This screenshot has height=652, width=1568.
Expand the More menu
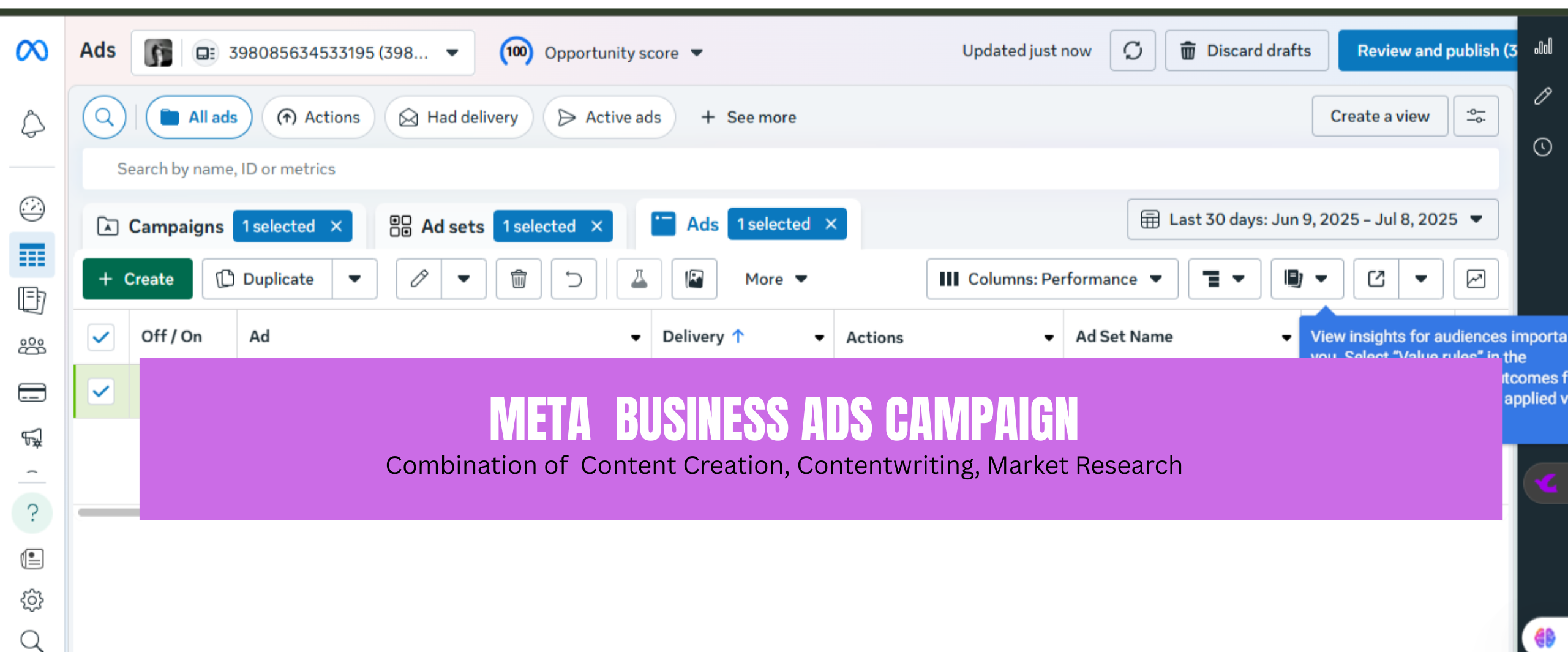pos(776,279)
